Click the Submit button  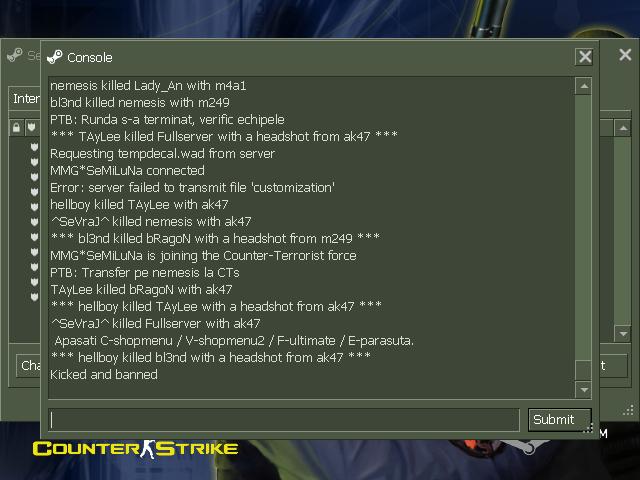coord(559,420)
